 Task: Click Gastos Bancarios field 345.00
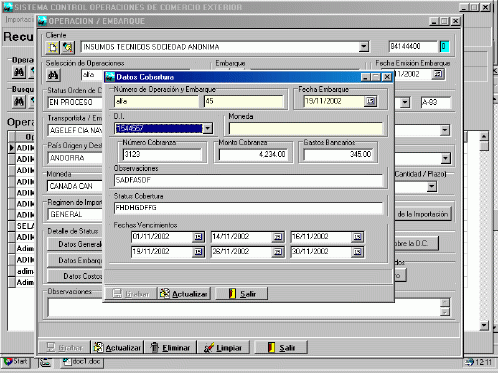tap(338, 154)
